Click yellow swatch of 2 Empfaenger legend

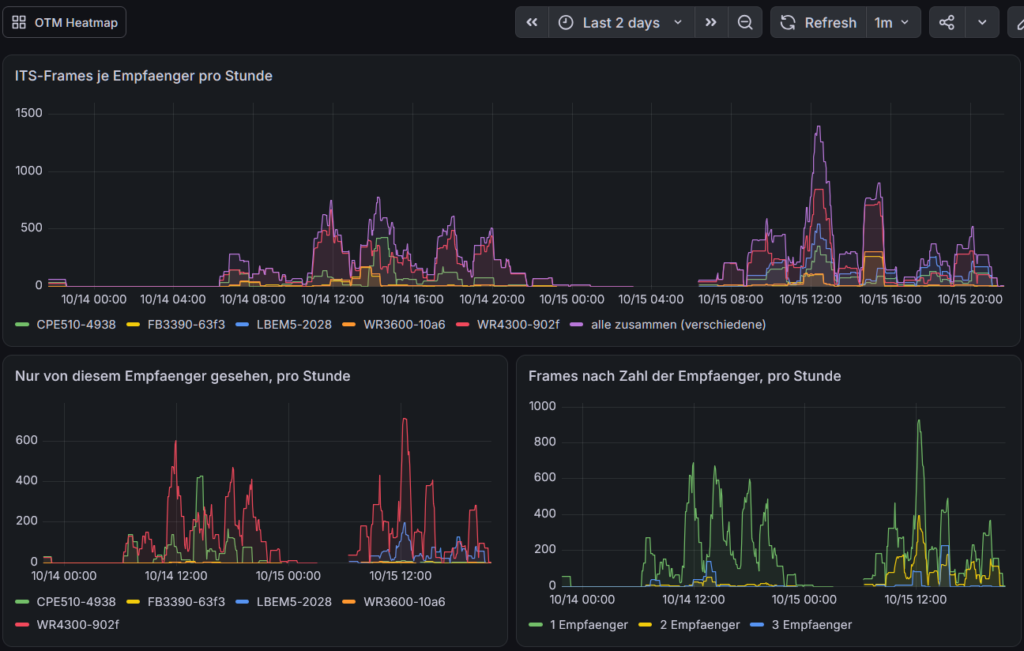coord(645,625)
